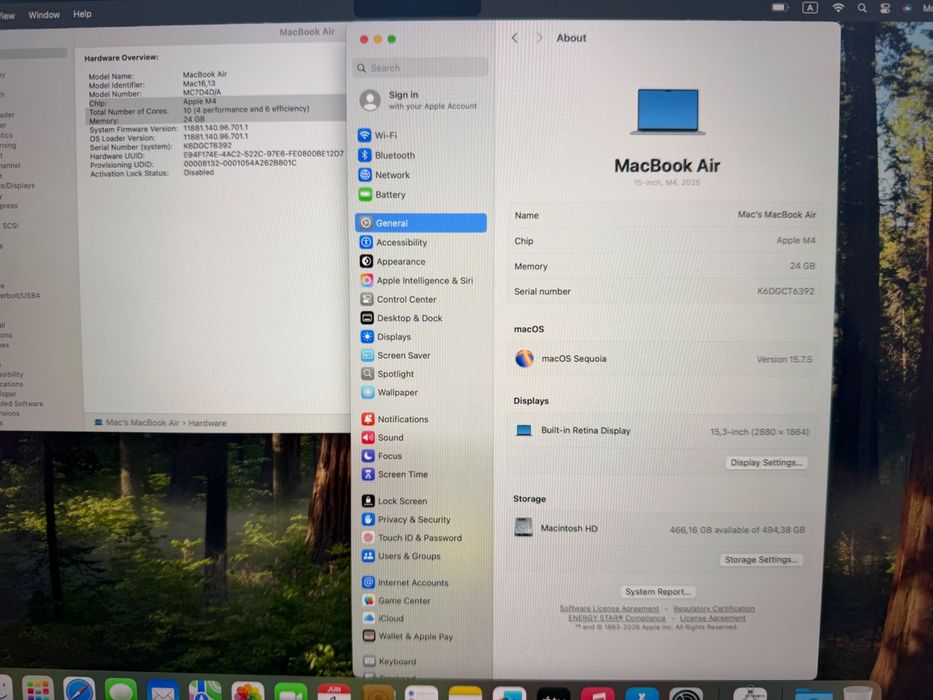The image size is (933, 700).
Task: Go forward using the right chevron in About
Action: pos(539,38)
